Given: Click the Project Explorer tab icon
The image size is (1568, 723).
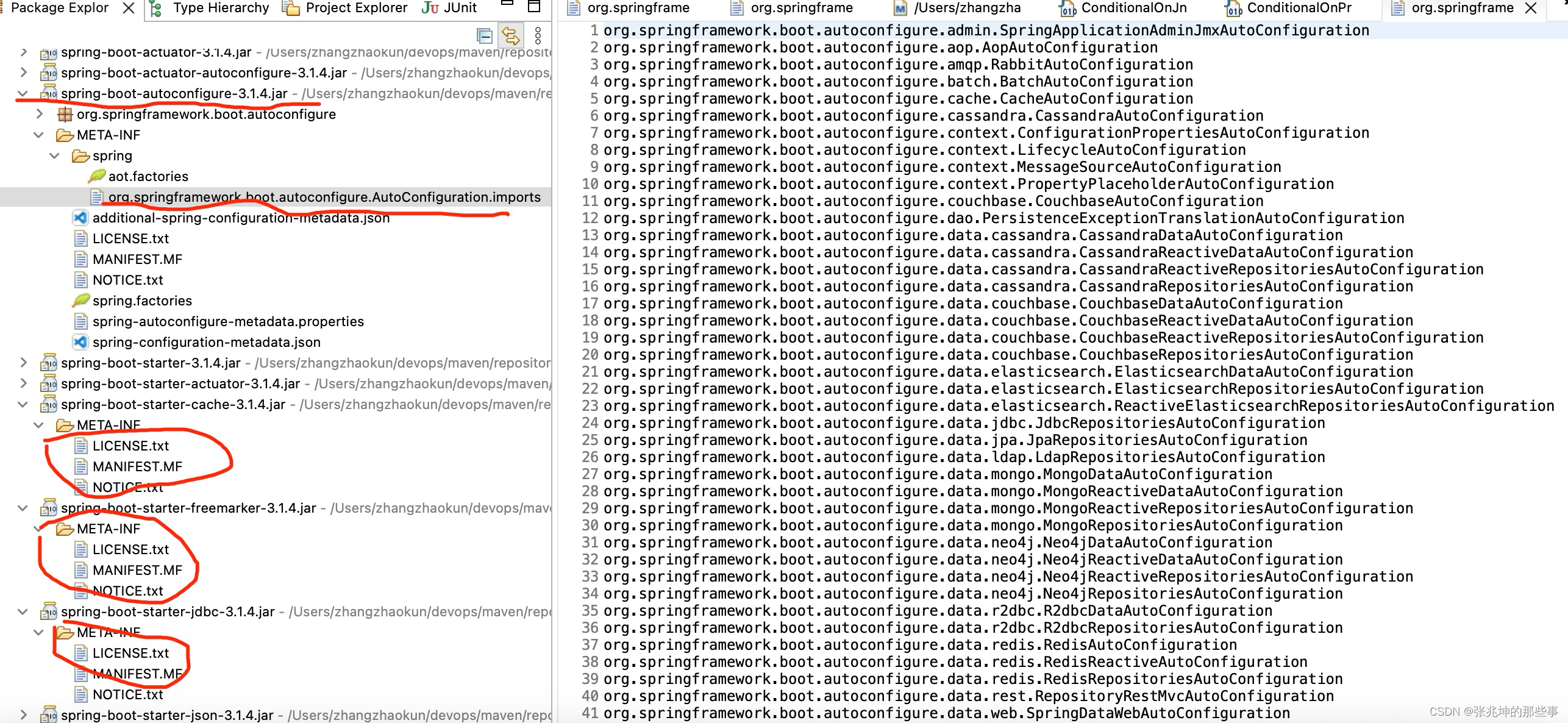Looking at the screenshot, I should 291,8.
